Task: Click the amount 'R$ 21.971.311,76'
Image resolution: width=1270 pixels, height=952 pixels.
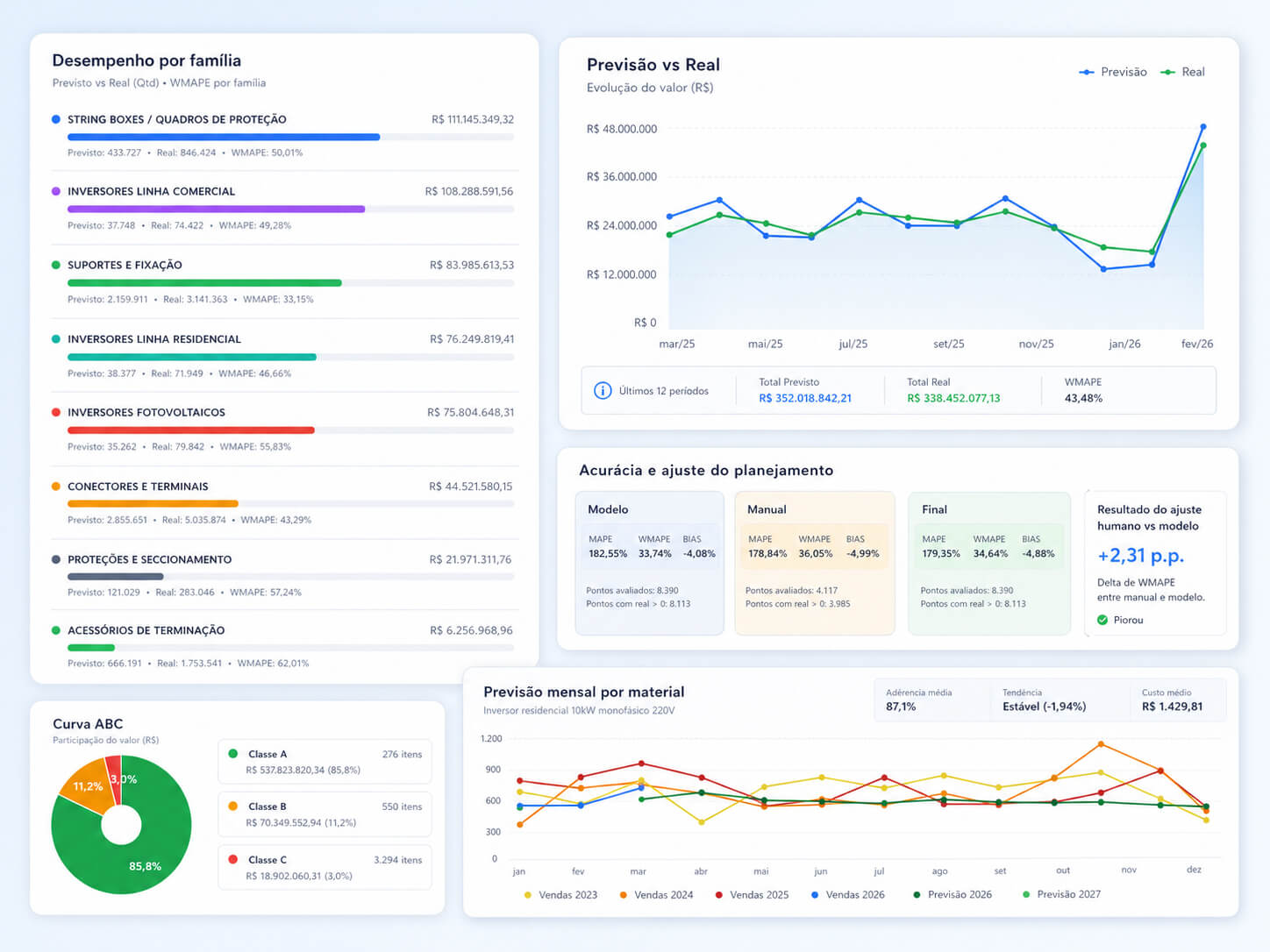Action: [470, 559]
